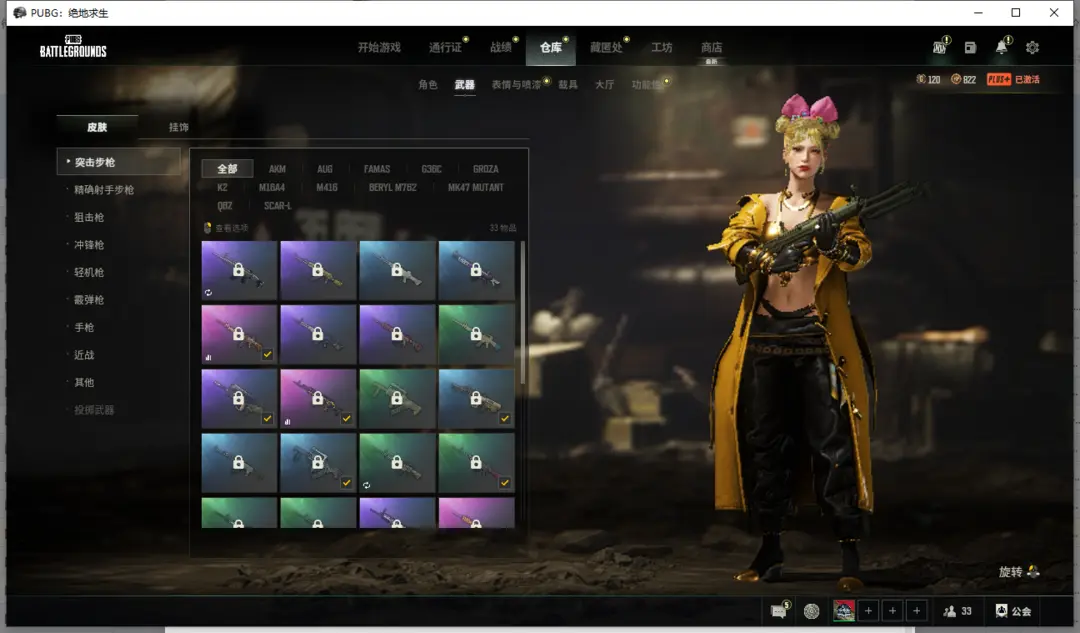Click lock icon on first skin thumbnail
Image resolution: width=1080 pixels, height=633 pixels.
point(238,269)
